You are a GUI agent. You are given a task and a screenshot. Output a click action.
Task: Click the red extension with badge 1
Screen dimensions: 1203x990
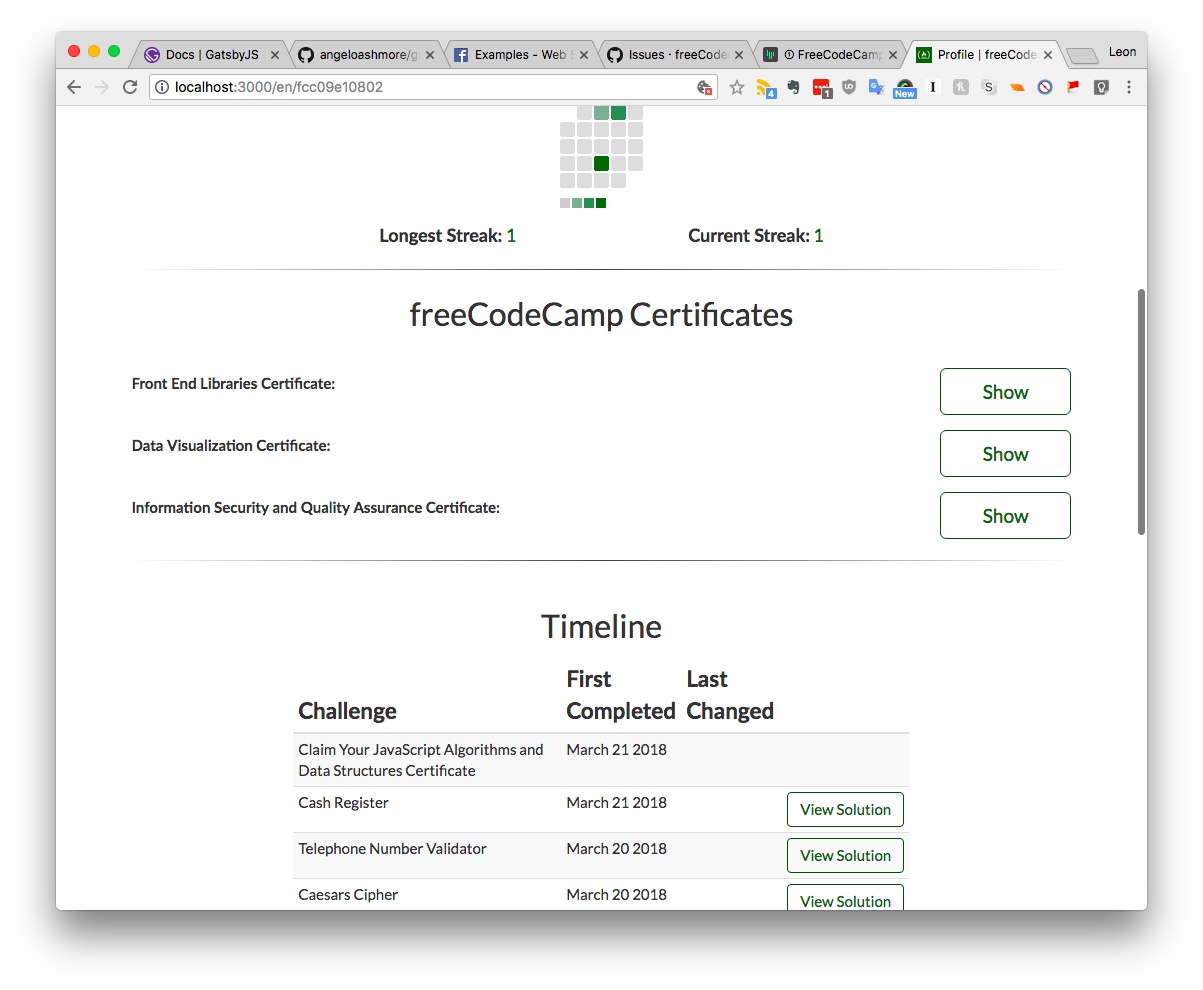point(821,88)
